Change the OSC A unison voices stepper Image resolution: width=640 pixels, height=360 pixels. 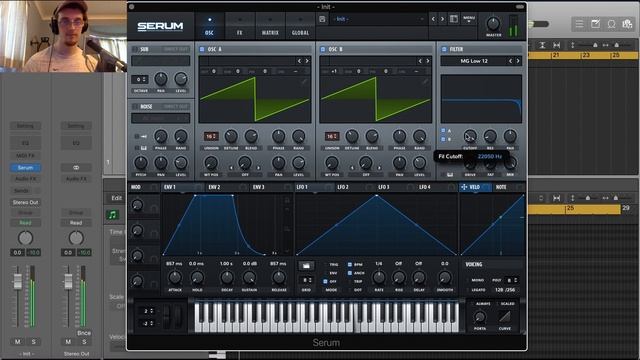(211, 136)
